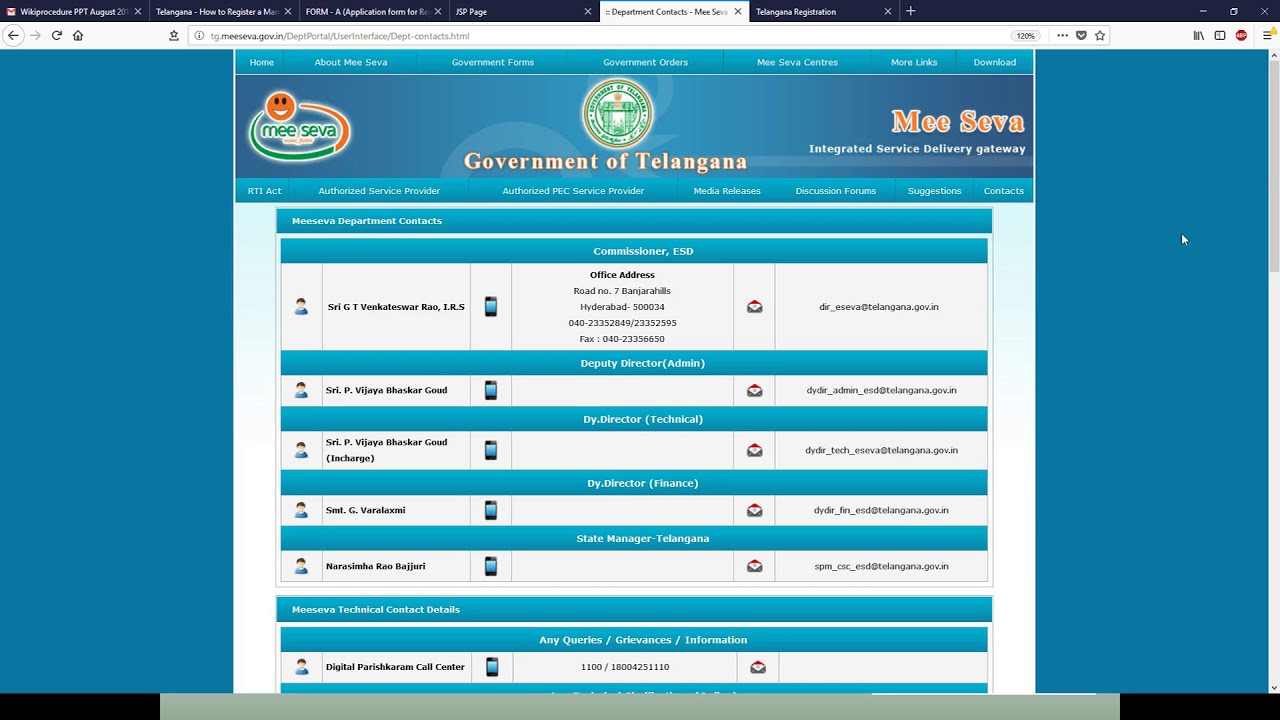Click the Narasimha Rao Bajjuri name

coord(375,566)
